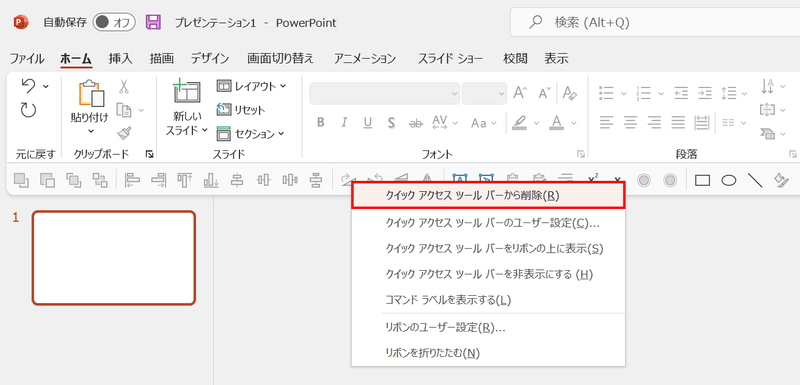Image resolution: width=800 pixels, height=385 pixels.
Task: Switch to the Design tab
Action: point(210,59)
